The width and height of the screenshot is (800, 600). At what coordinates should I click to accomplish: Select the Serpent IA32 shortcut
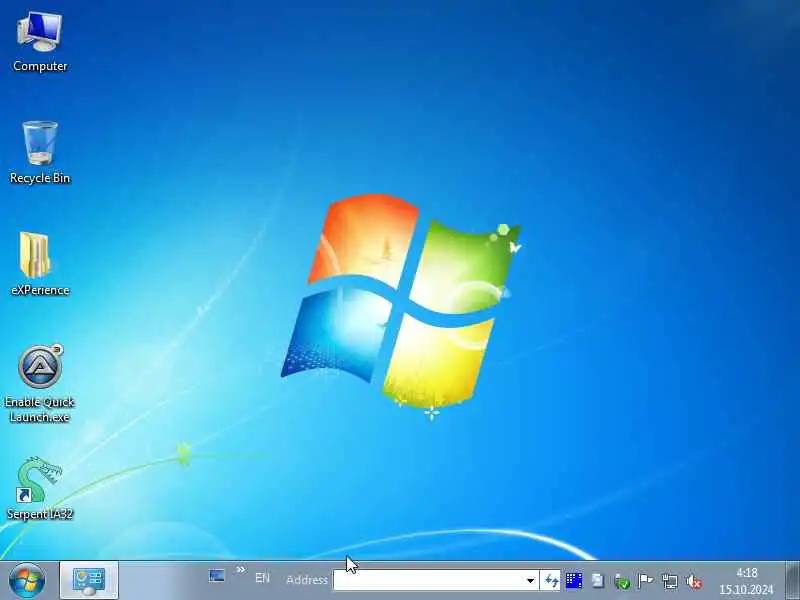point(40,489)
